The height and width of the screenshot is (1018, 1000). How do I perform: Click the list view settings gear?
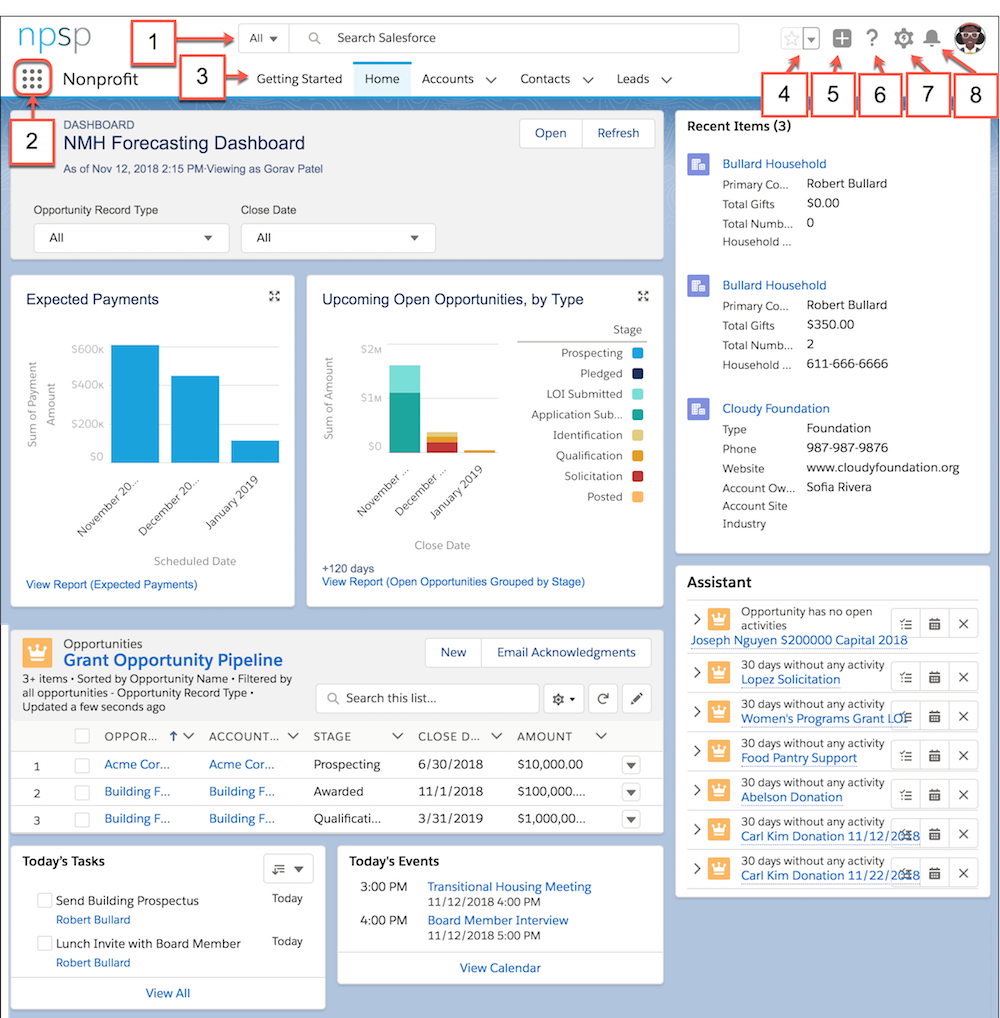563,699
